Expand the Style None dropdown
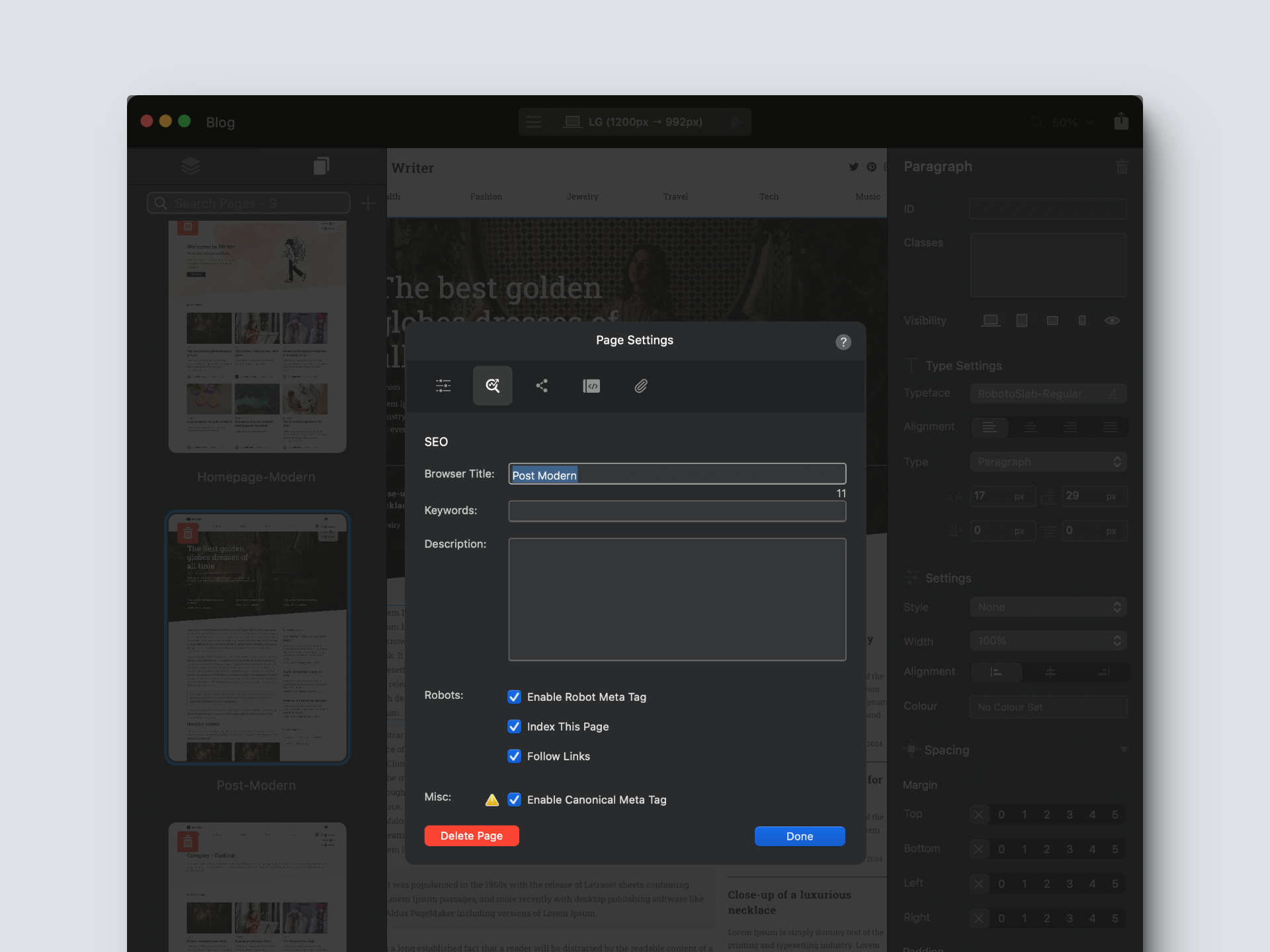This screenshot has height=952, width=1270. [x=1048, y=607]
